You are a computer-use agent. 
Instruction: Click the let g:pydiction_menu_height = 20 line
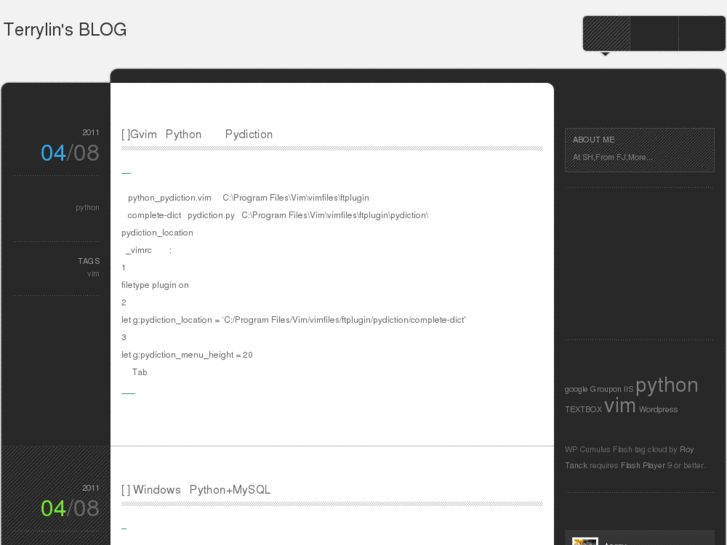[x=187, y=355]
